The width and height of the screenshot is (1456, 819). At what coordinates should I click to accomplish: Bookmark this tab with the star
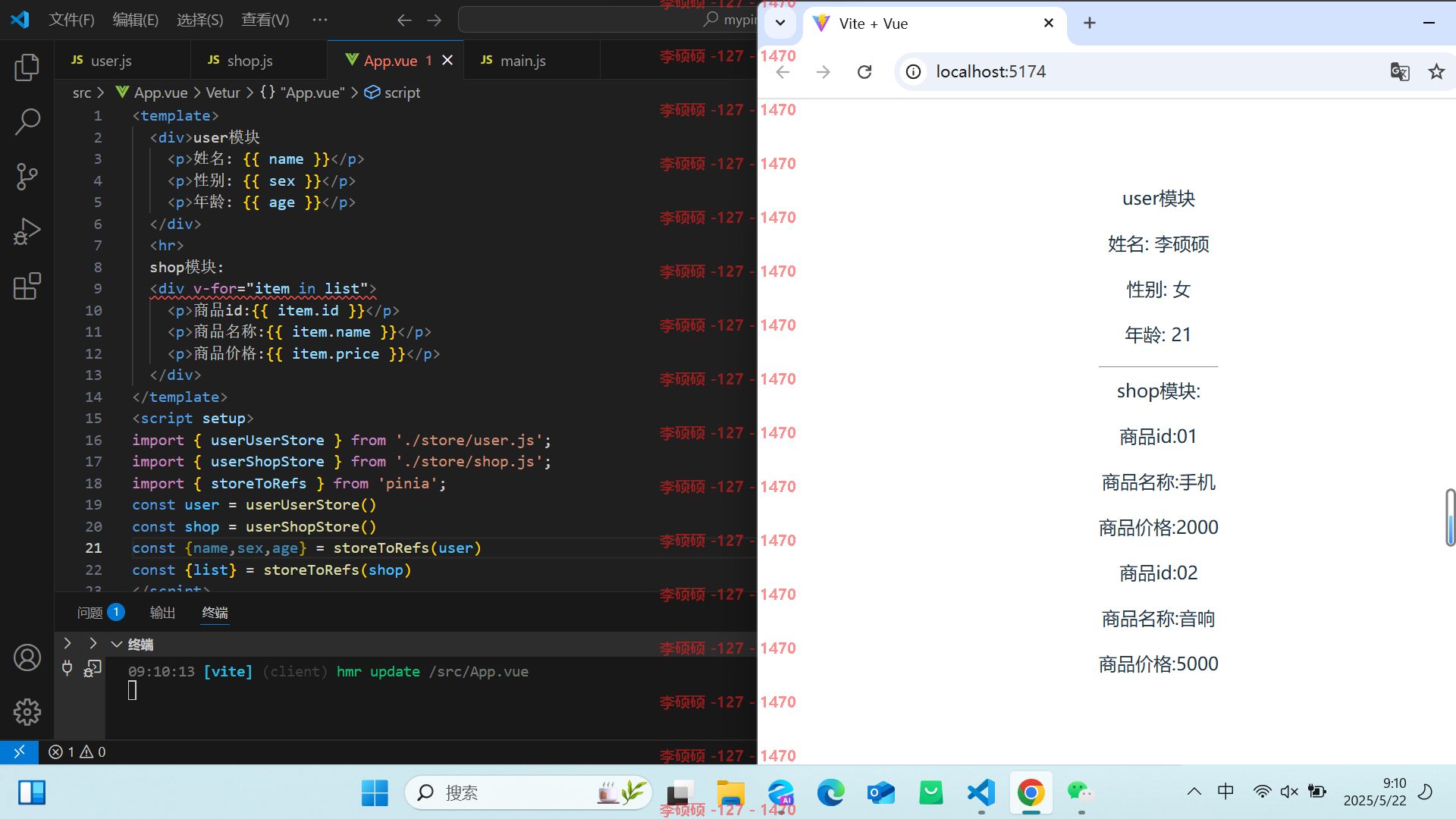pos(1436,71)
